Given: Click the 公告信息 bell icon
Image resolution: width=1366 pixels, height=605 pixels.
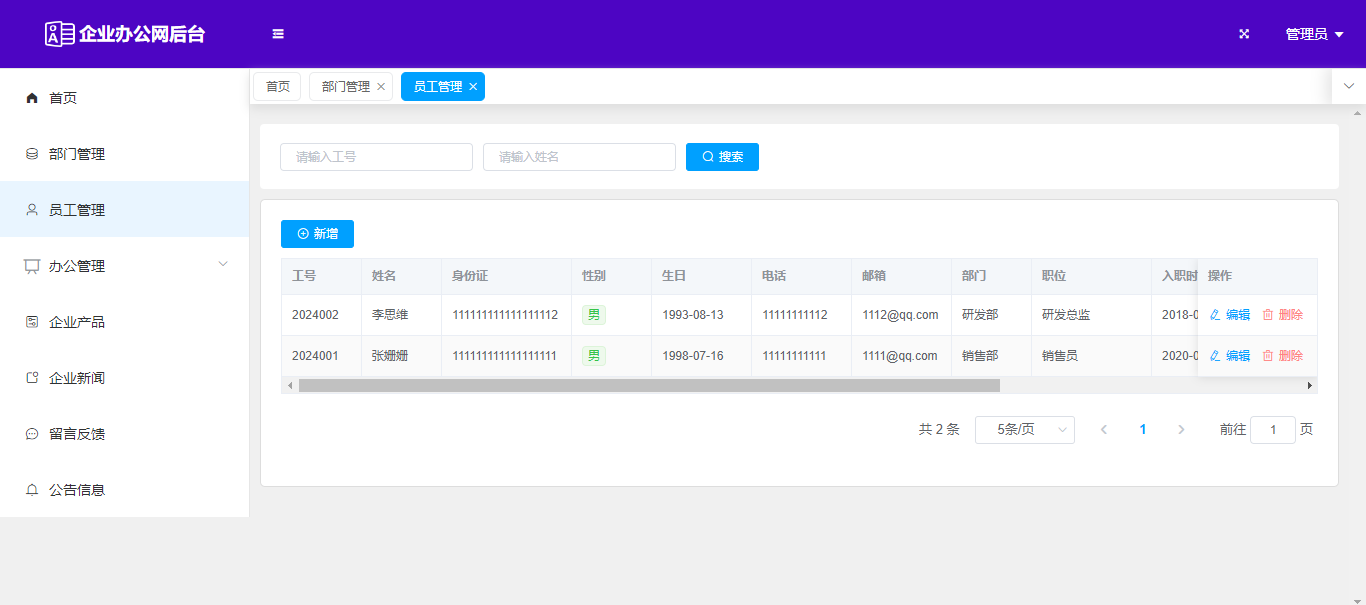Looking at the screenshot, I should (32, 490).
